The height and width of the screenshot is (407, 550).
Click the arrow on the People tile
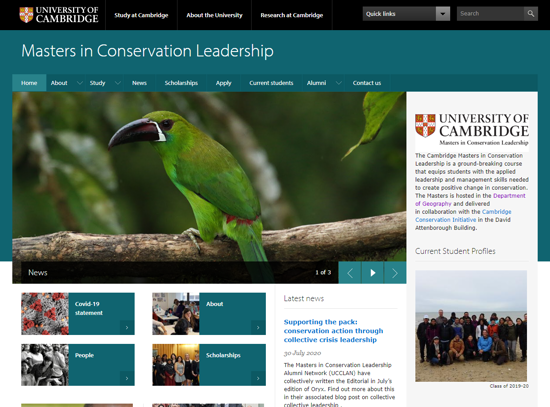click(127, 379)
